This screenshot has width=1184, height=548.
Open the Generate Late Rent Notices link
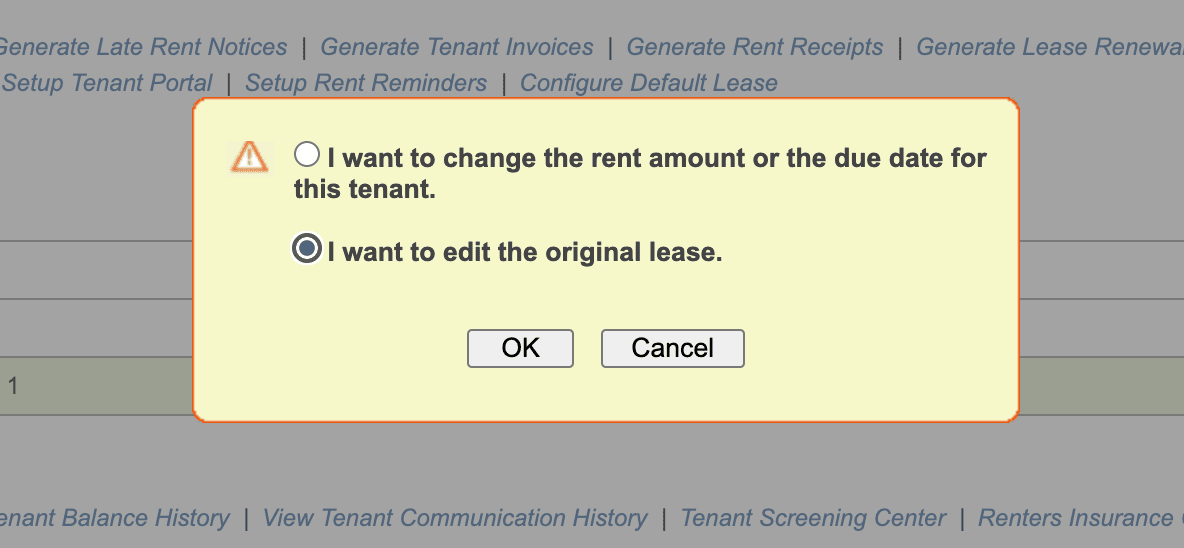(x=142, y=47)
